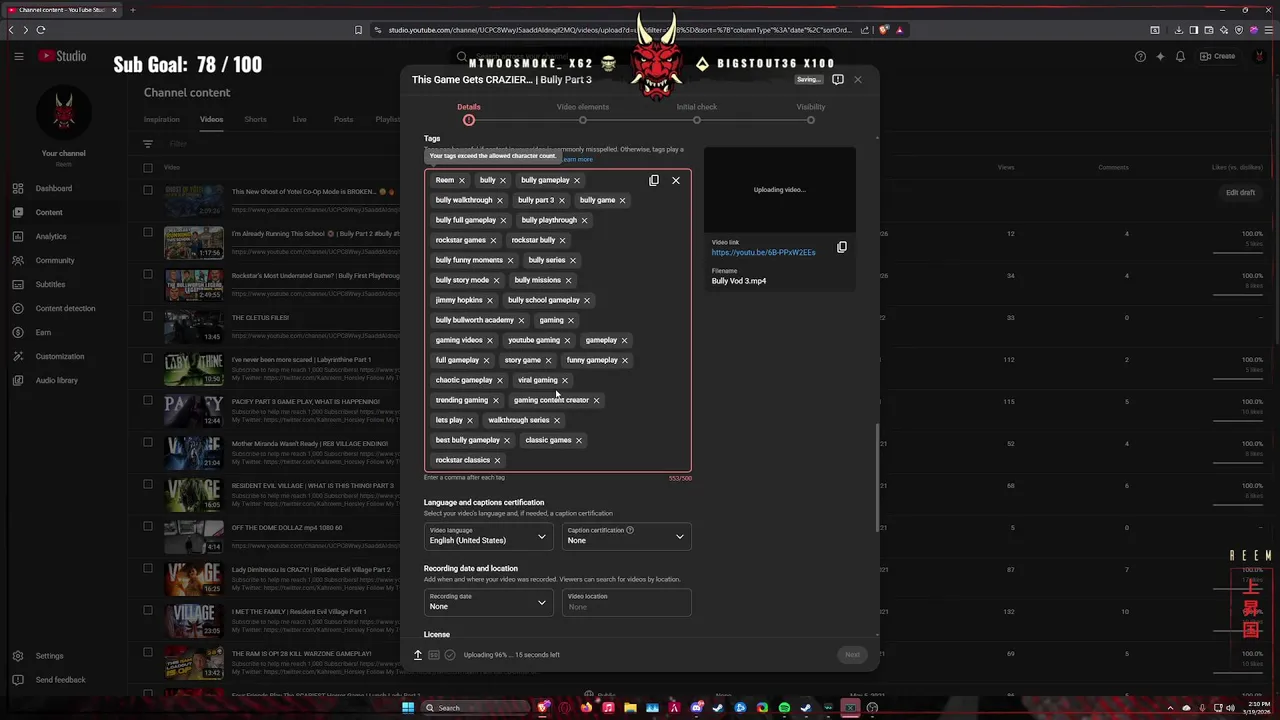Check the 'Rockstar's Most Underrated Game' row

click(148, 274)
